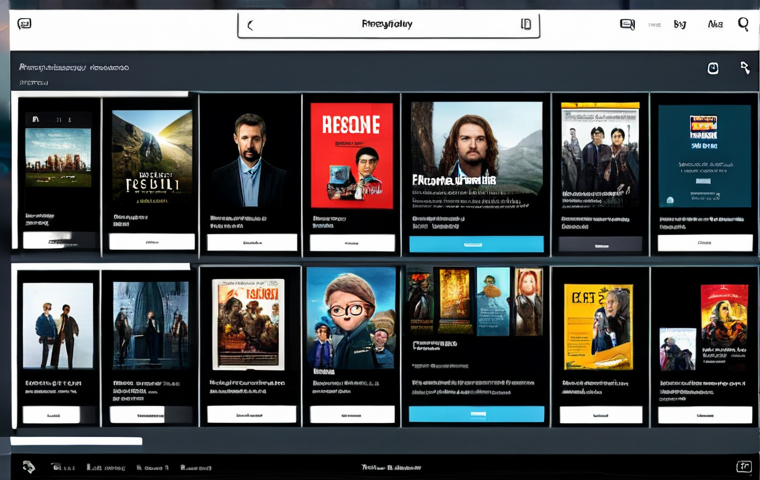Open the yellow-header group poster
The image size is (760, 480).
point(600,154)
